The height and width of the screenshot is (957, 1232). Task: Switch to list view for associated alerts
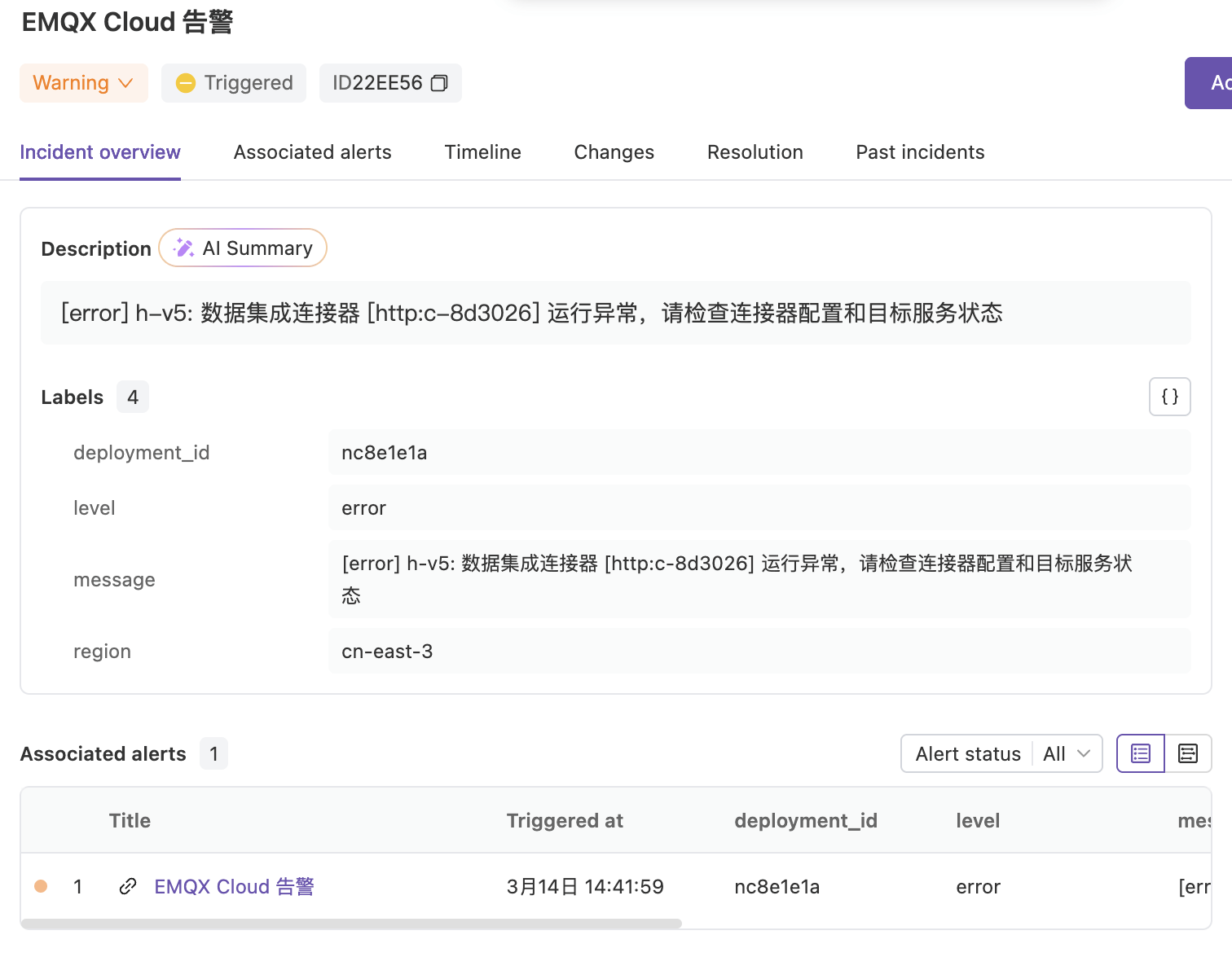(1140, 753)
